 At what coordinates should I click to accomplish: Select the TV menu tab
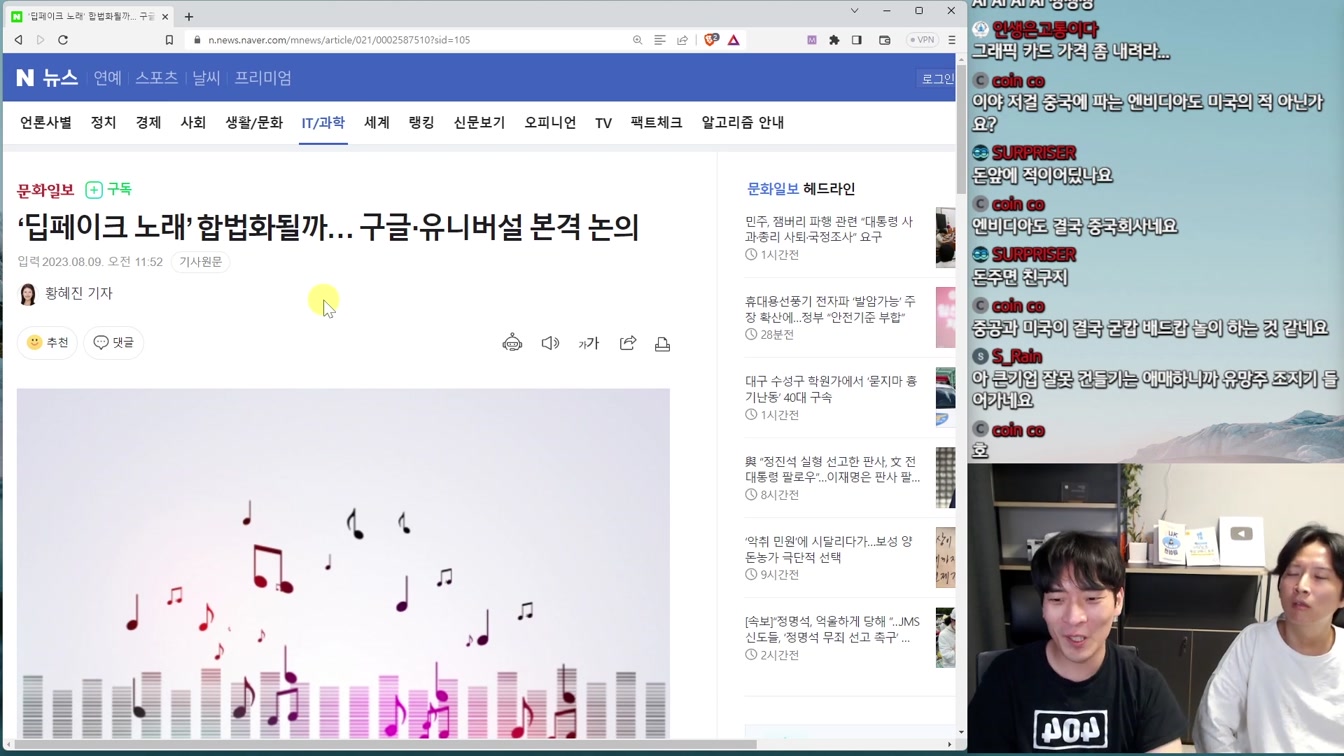point(603,123)
